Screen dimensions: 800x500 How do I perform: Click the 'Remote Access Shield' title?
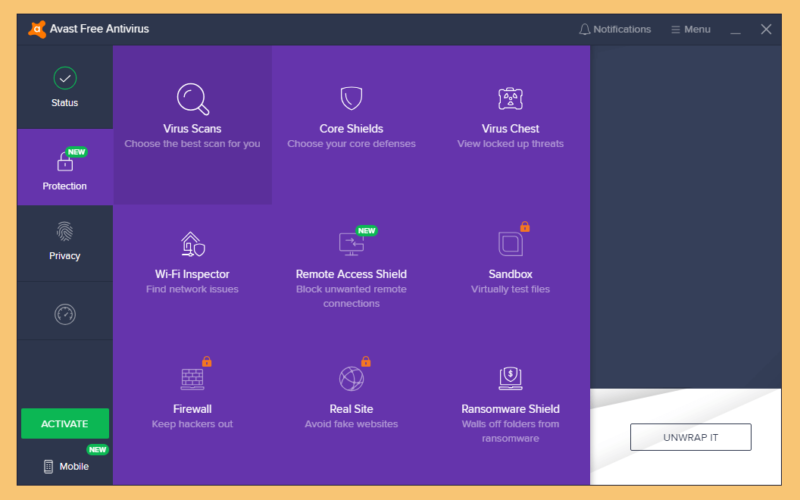click(x=352, y=274)
